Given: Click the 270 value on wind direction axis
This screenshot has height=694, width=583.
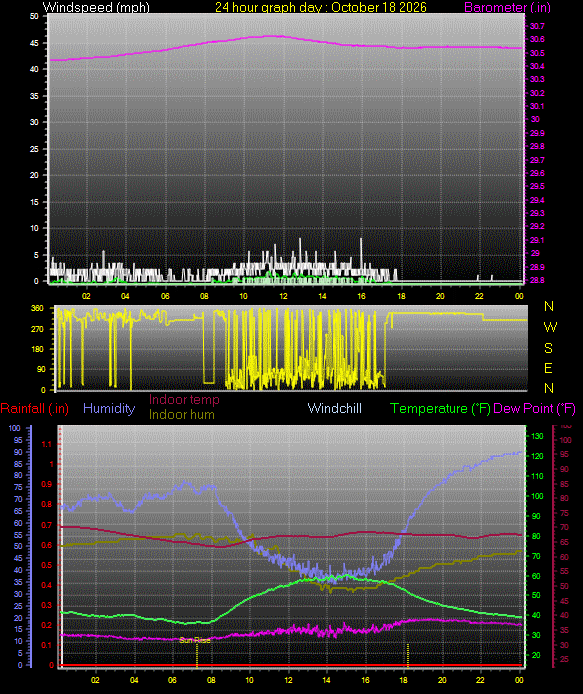Looking at the screenshot, I should (x=37, y=329).
